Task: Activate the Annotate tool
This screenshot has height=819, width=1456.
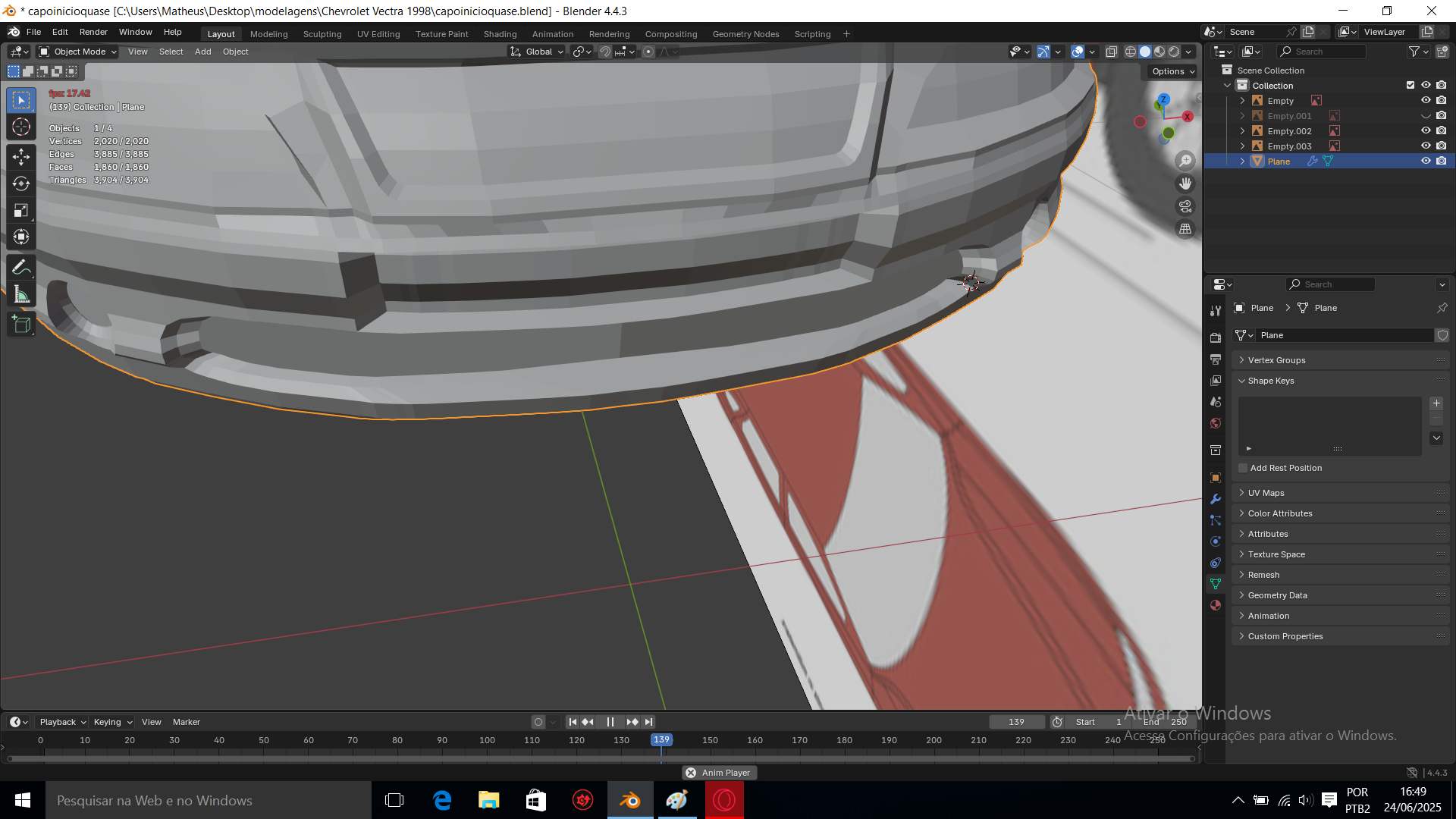Action: tap(21, 268)
